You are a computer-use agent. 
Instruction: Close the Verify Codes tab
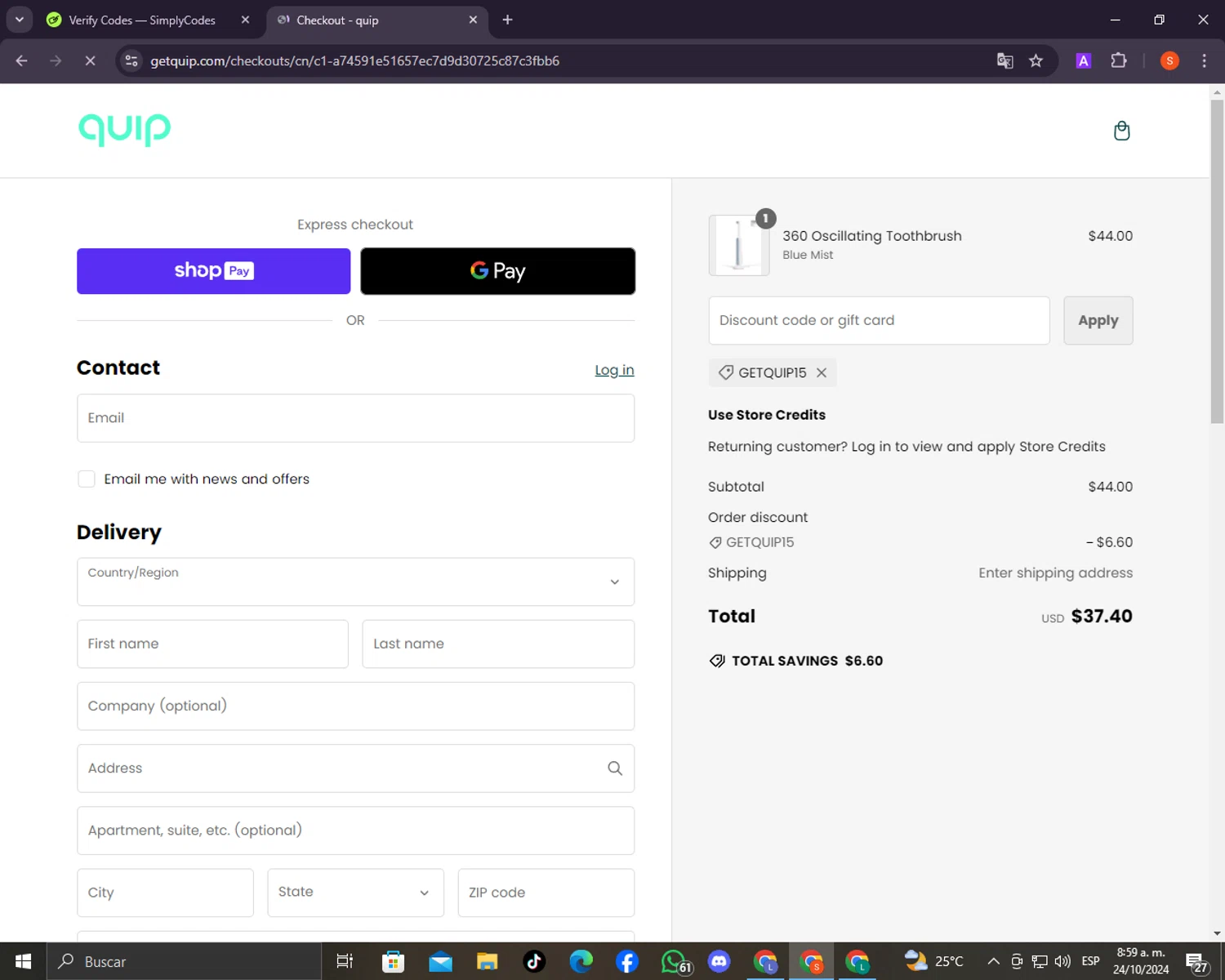245,20
